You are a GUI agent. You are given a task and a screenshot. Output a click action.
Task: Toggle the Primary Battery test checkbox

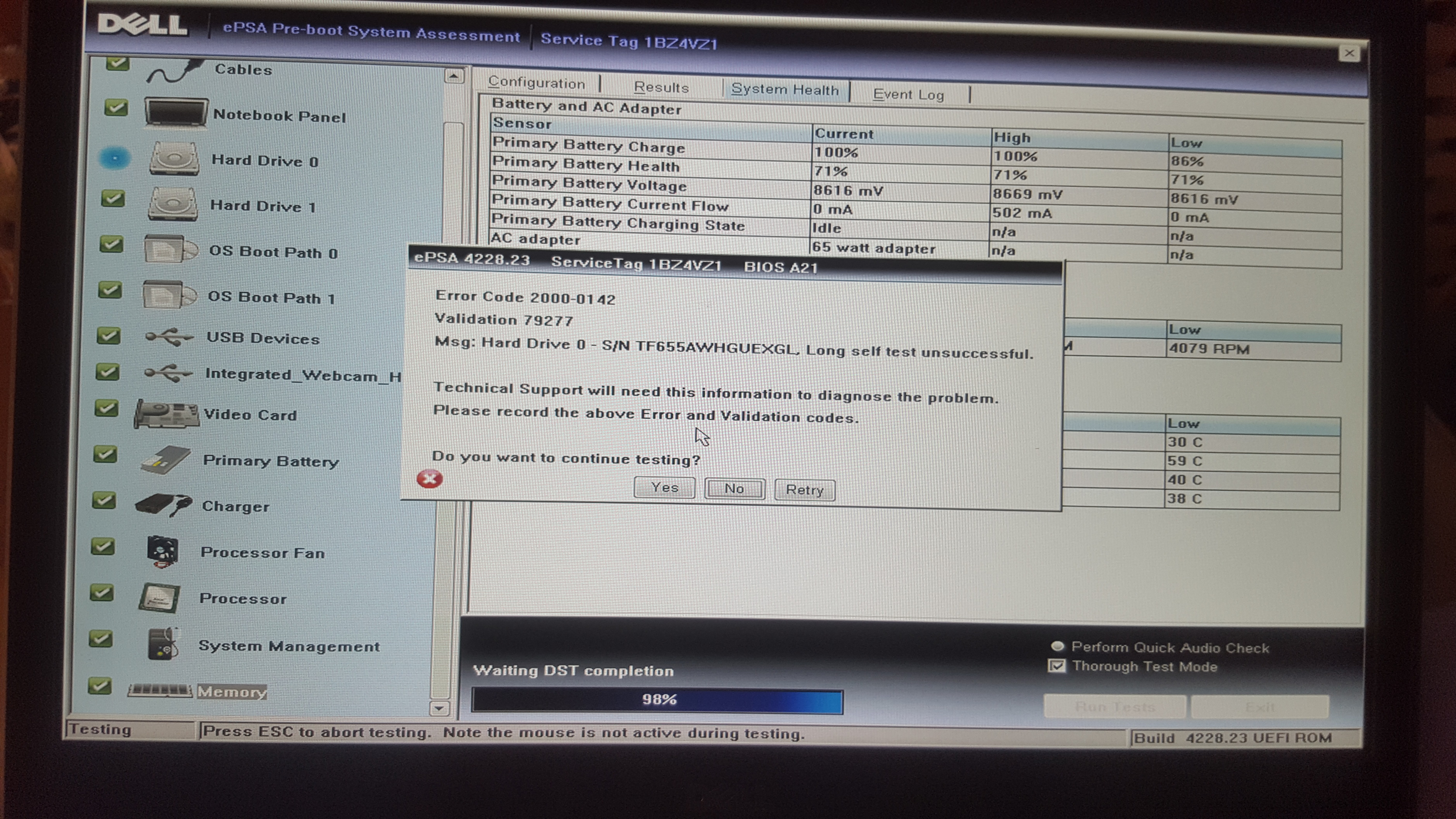[x=105, y=454]
